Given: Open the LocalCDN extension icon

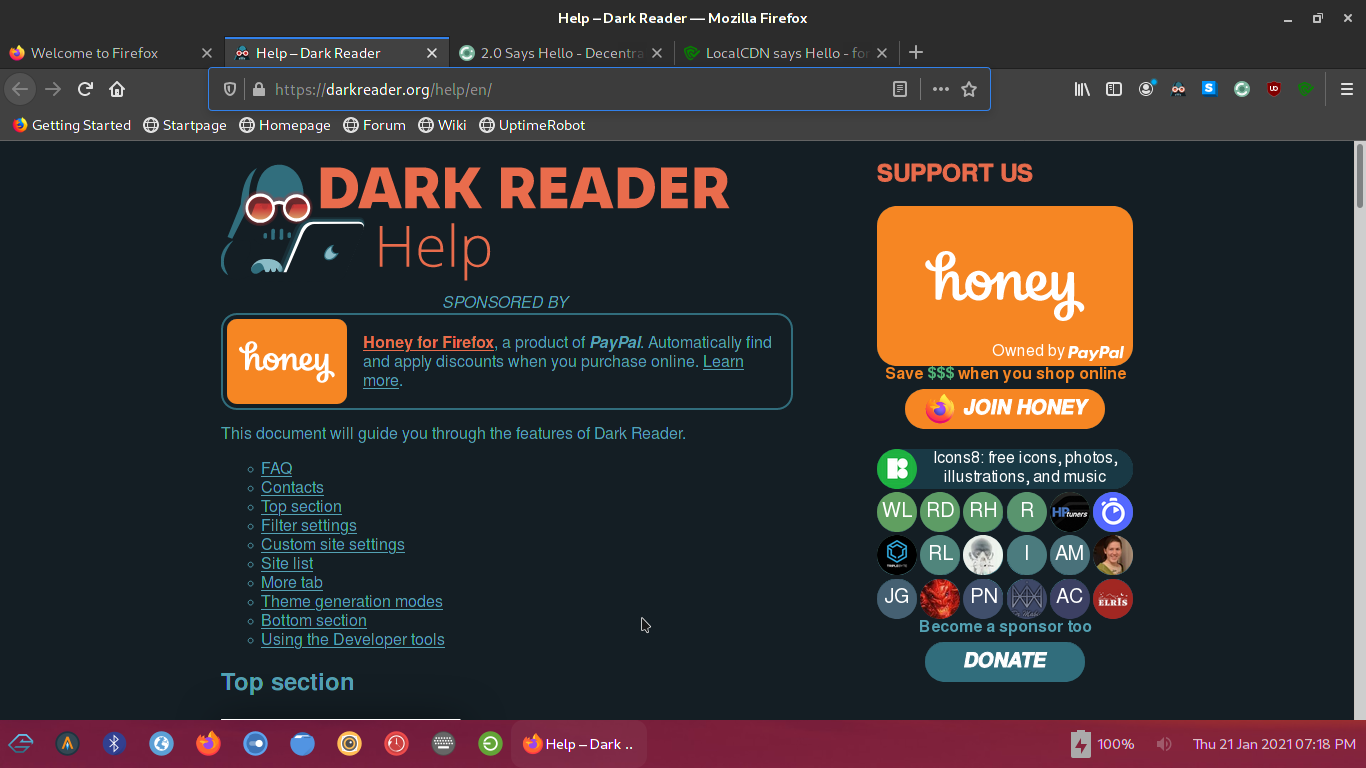Looking at the screenshot, I should coord(1305,89).
